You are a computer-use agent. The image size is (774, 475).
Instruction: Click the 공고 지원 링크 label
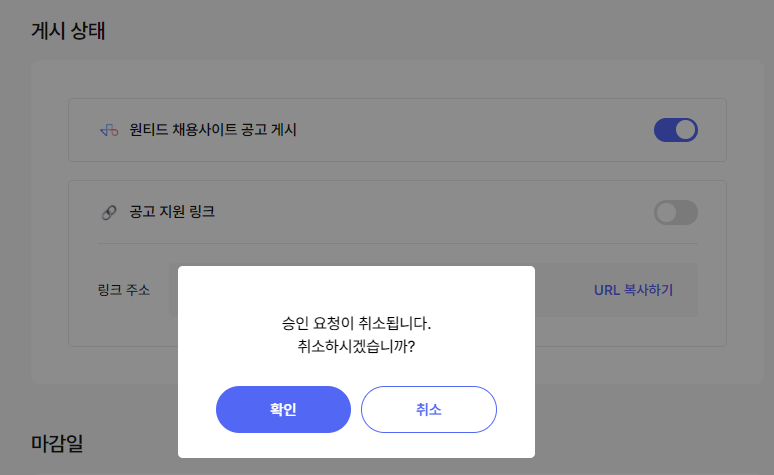[x=172, y=212]
